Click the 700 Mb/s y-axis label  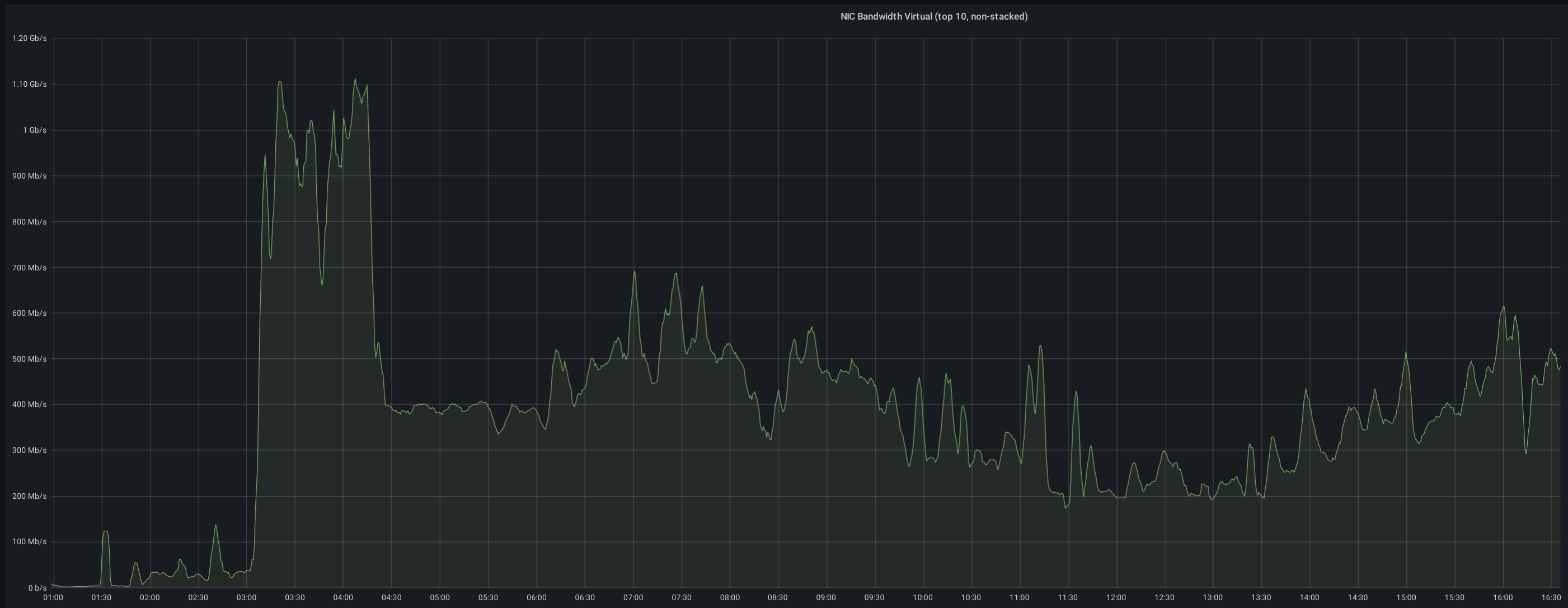29,268
